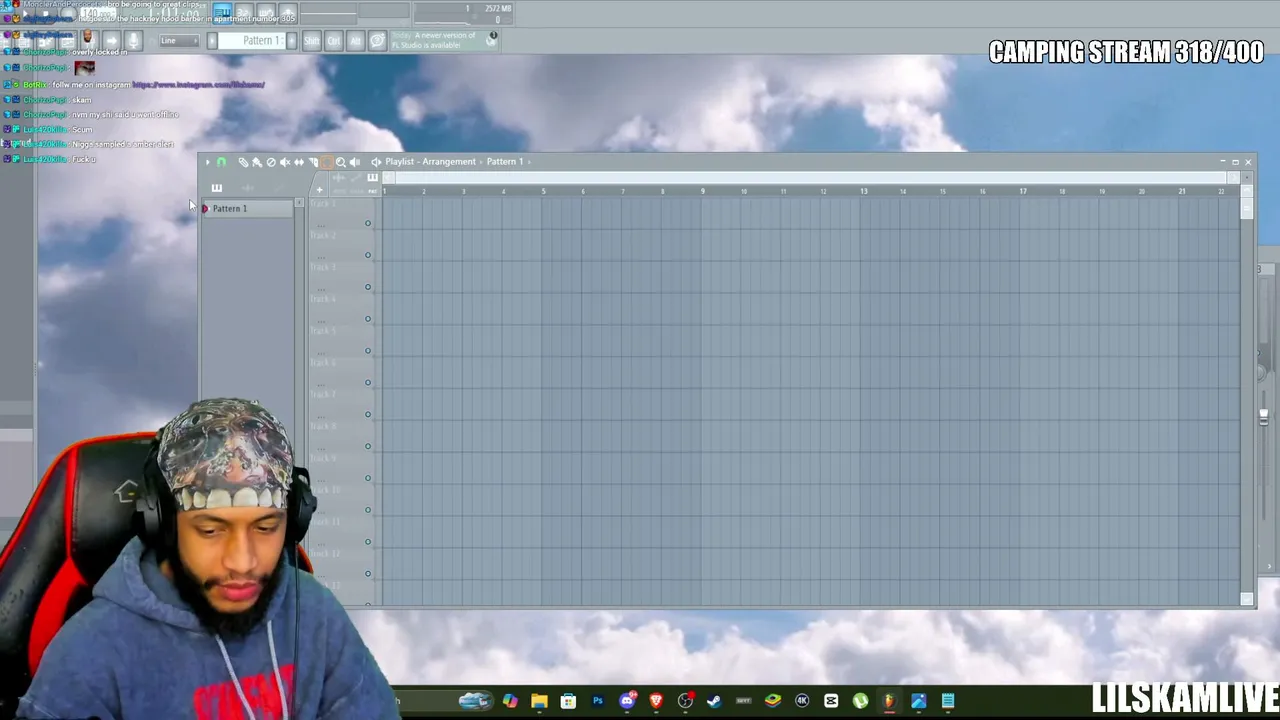Jump to bar 9 on the timeline
Image resolution: width=1280 pixels, height=720 pixels.
pos(703,191)
